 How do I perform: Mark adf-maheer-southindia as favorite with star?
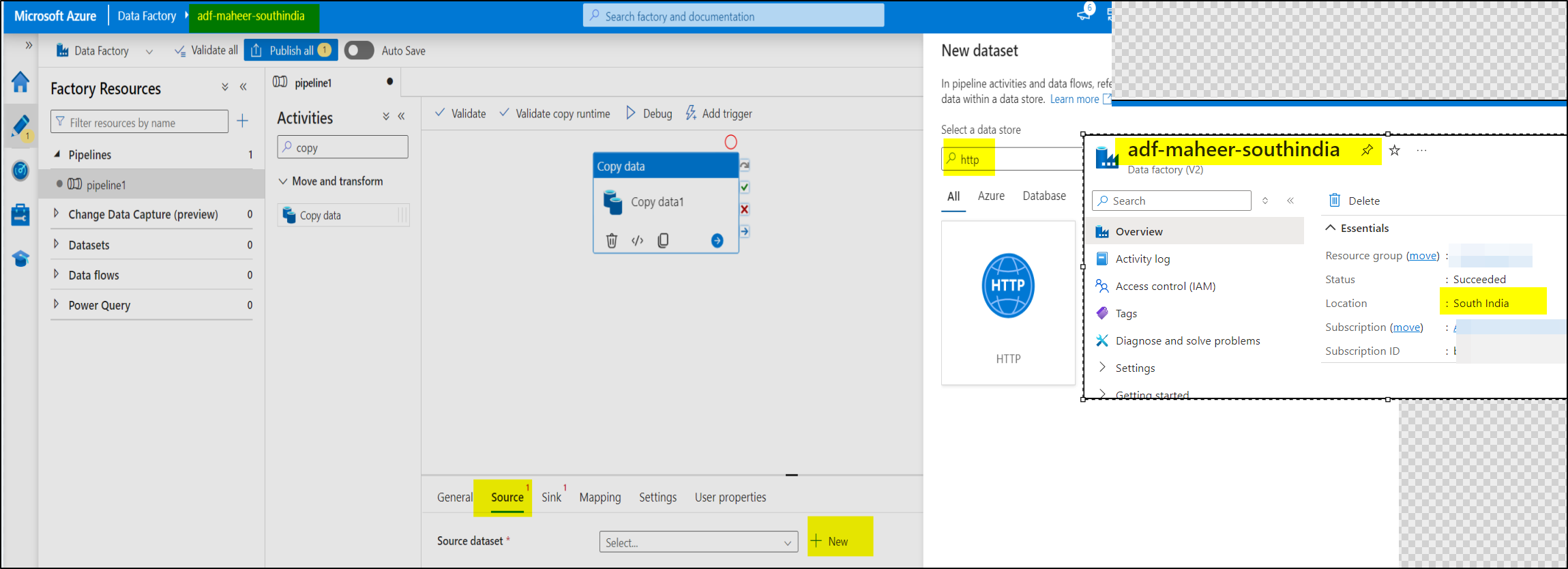1395,150
